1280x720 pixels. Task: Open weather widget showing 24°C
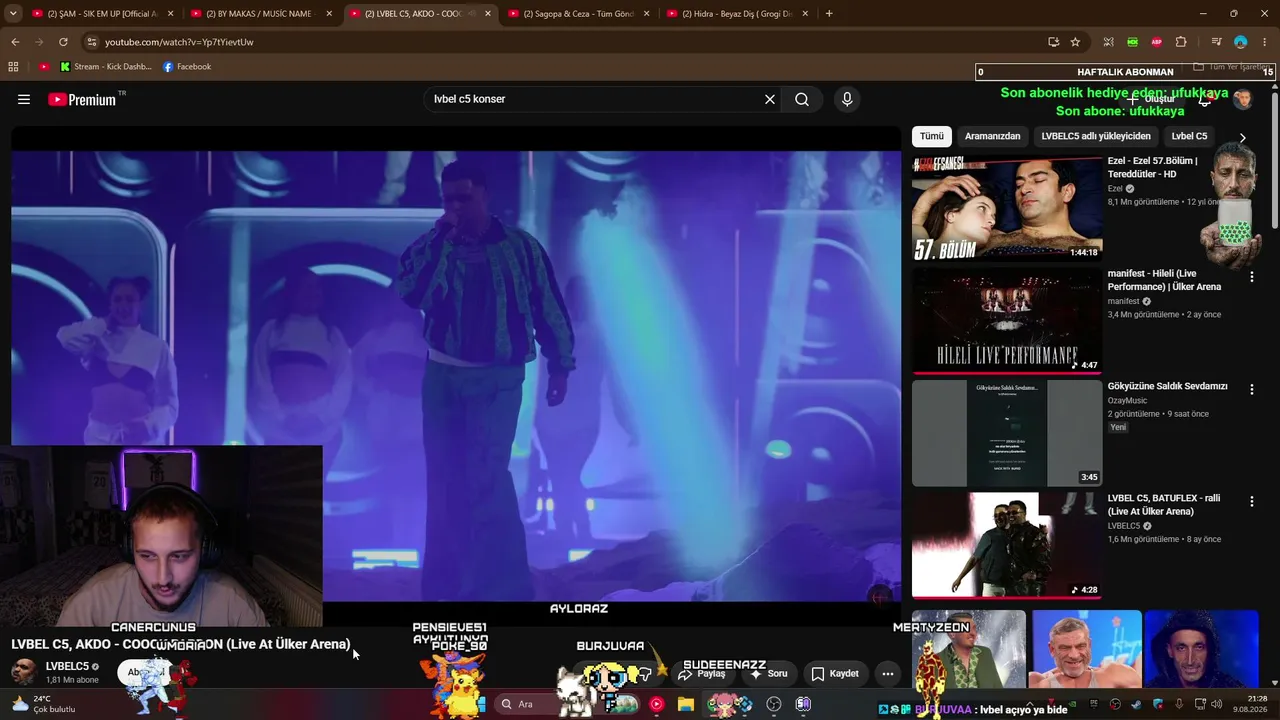click(x=44, y=704)
